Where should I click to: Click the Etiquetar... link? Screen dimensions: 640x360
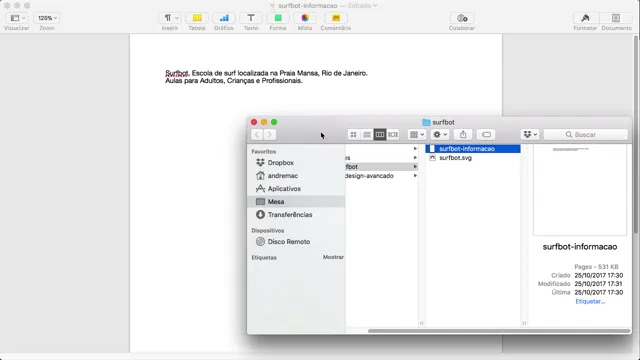[590, 302]
